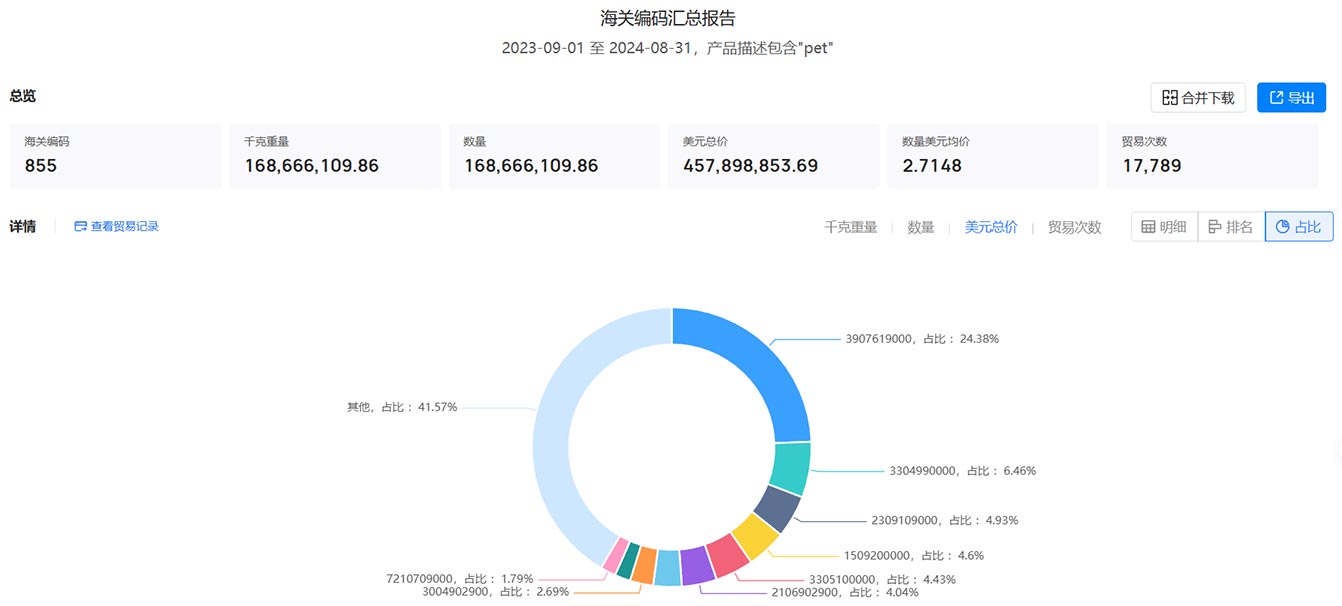The height and width of the screenshot is (606, 1342).
Task: Select the purple 2106902900 donut slice
Action: pos(697,567)
